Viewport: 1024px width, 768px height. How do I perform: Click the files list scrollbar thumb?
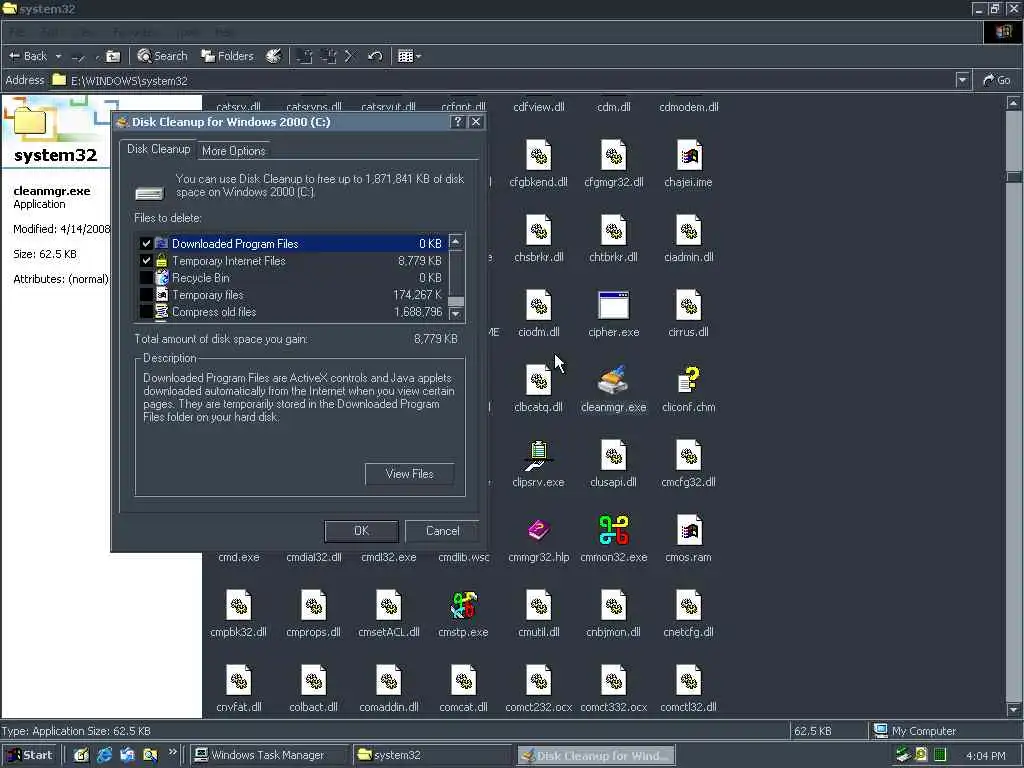coord(456,301)
